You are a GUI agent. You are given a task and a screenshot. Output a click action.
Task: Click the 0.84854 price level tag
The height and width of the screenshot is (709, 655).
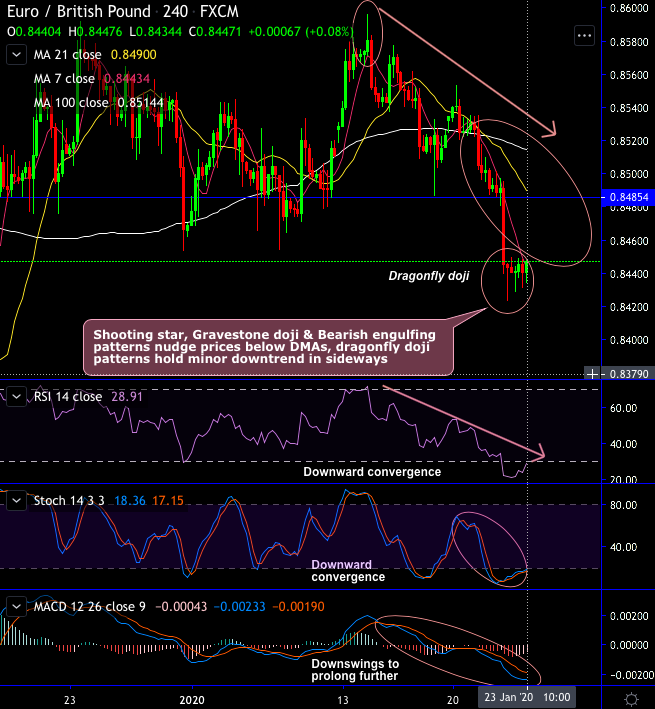629,198
